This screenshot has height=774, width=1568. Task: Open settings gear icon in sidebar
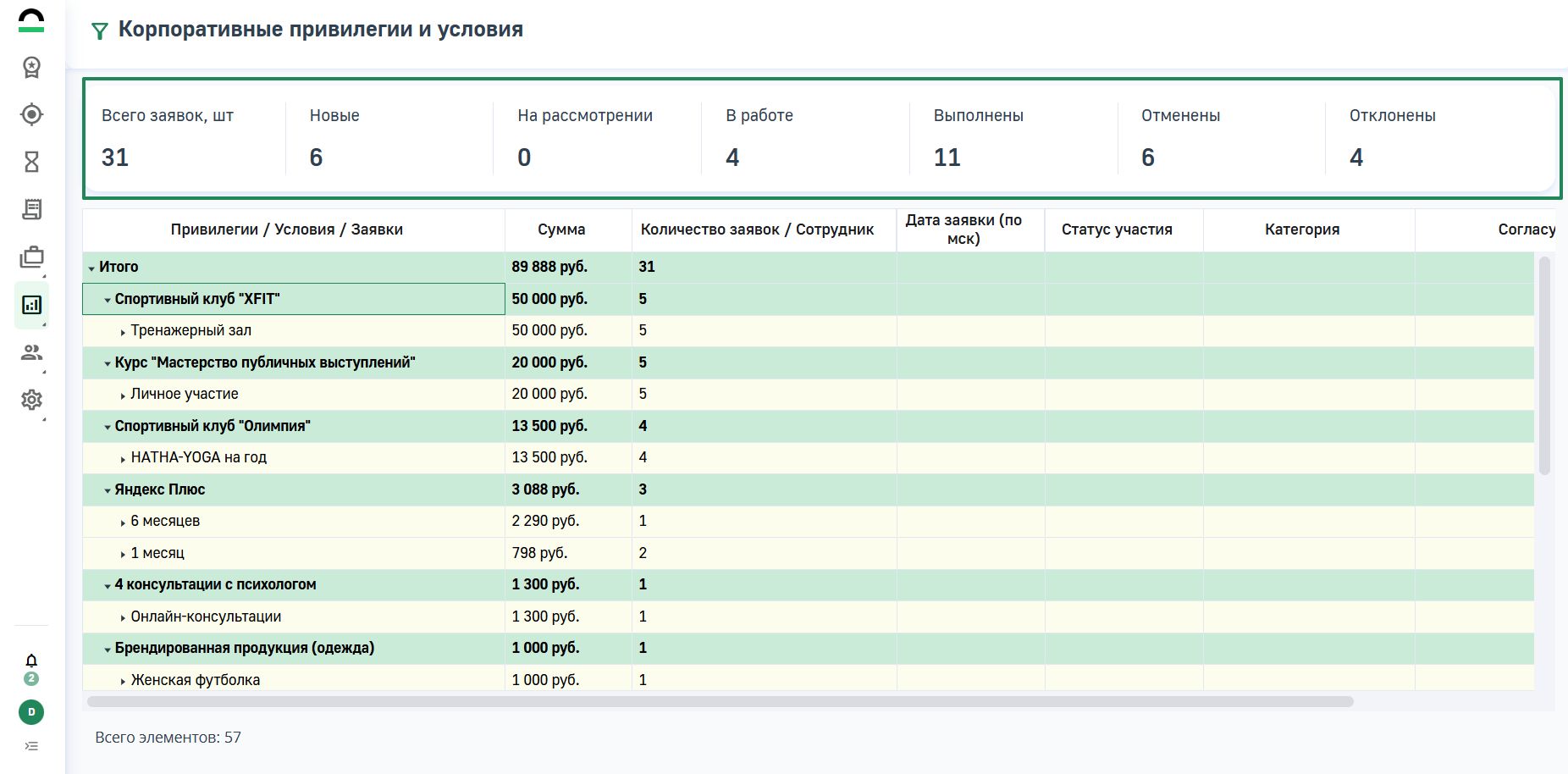click(x=31, y=400)
